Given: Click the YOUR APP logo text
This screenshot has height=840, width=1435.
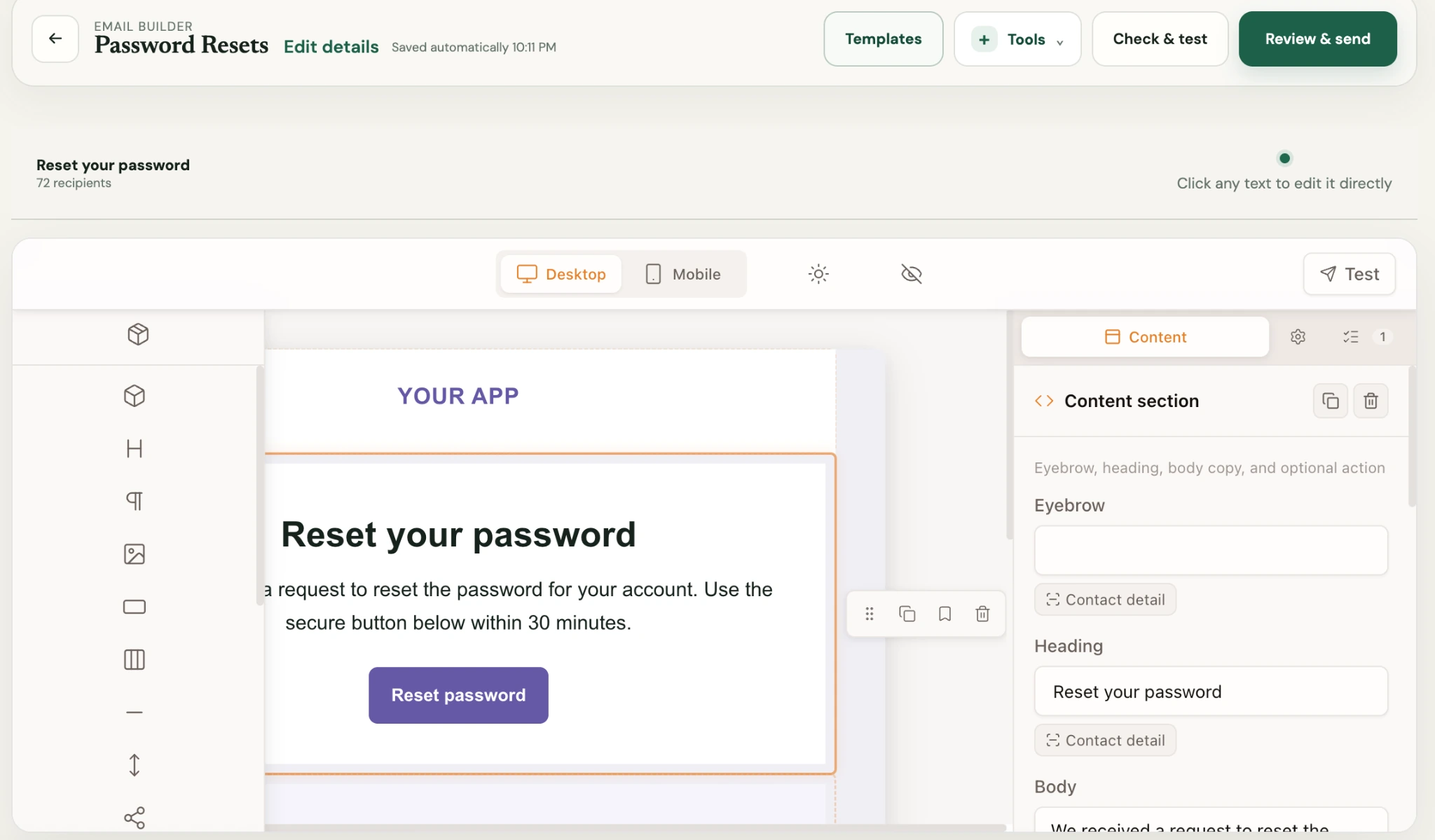Looking at the screenshot, I should click(x=458, y=396).
